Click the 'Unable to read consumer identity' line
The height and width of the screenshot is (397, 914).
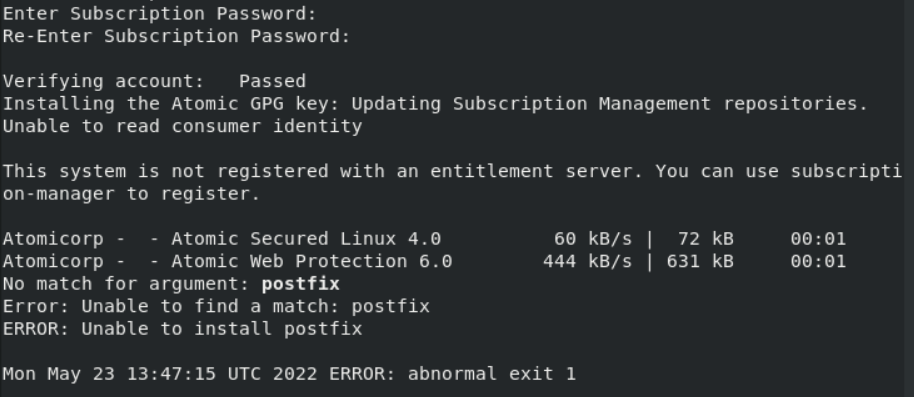pos(182,126)
